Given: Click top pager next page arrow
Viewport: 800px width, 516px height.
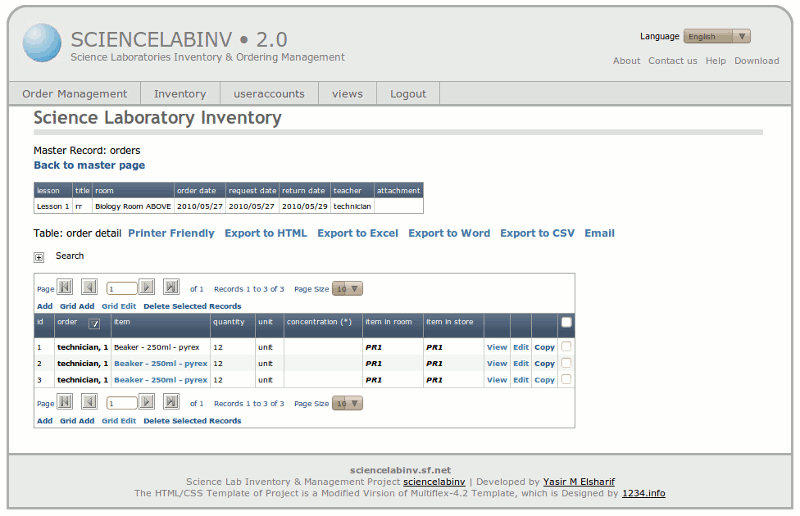Looking at the screenshot, I should point(147,287).
